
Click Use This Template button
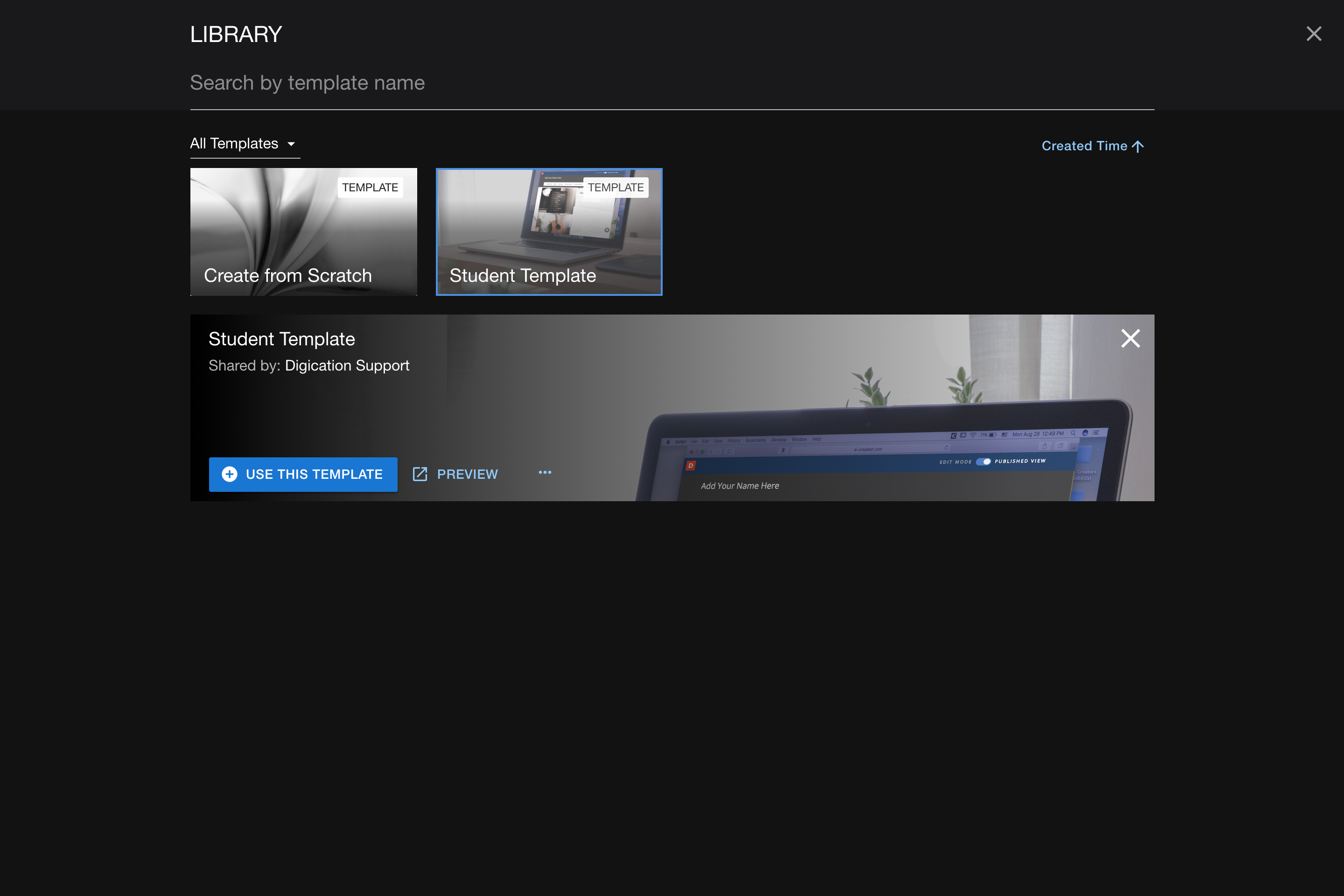[x=303, y=474]
